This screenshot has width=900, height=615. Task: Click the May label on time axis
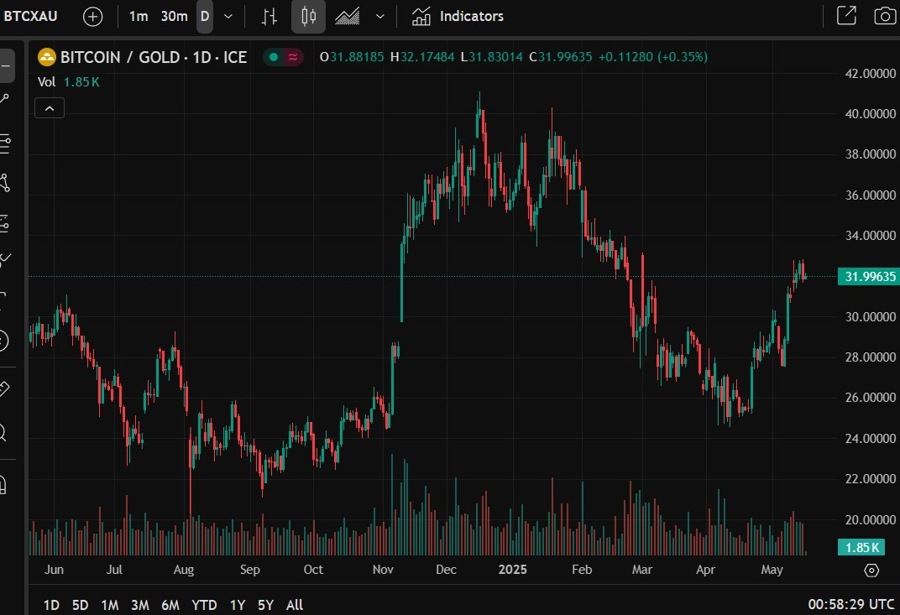coord(772,570)
